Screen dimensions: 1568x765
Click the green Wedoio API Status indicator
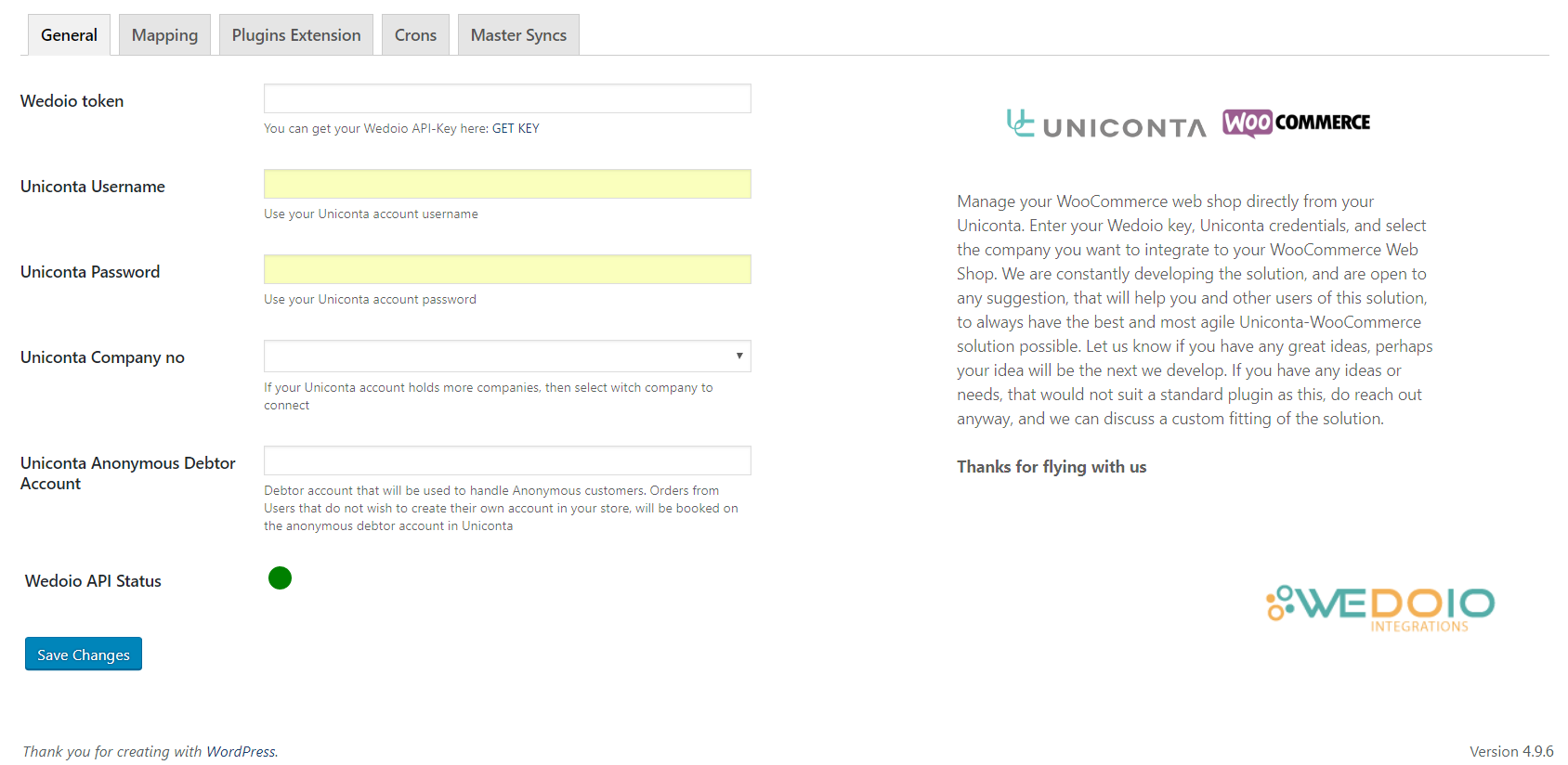coord(280,578)
